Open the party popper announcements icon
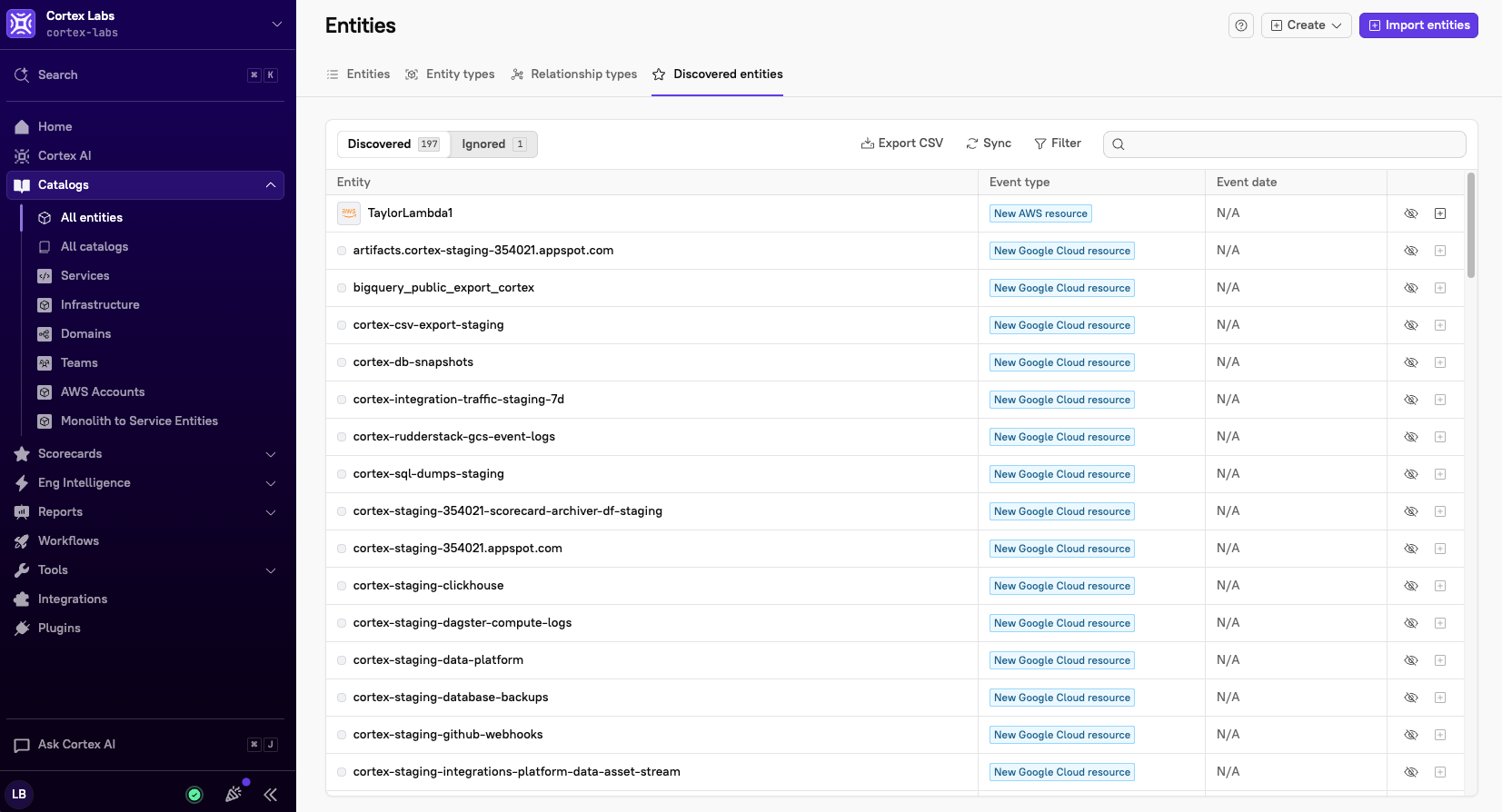Screen dimensions: 1502x812 (234, 794)
